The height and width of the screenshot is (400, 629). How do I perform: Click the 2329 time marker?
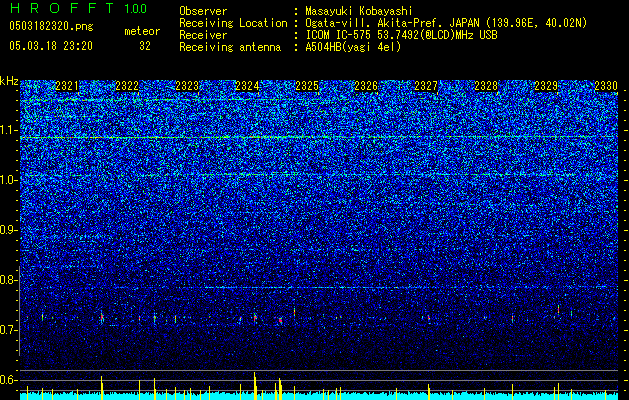pos(546,86)
